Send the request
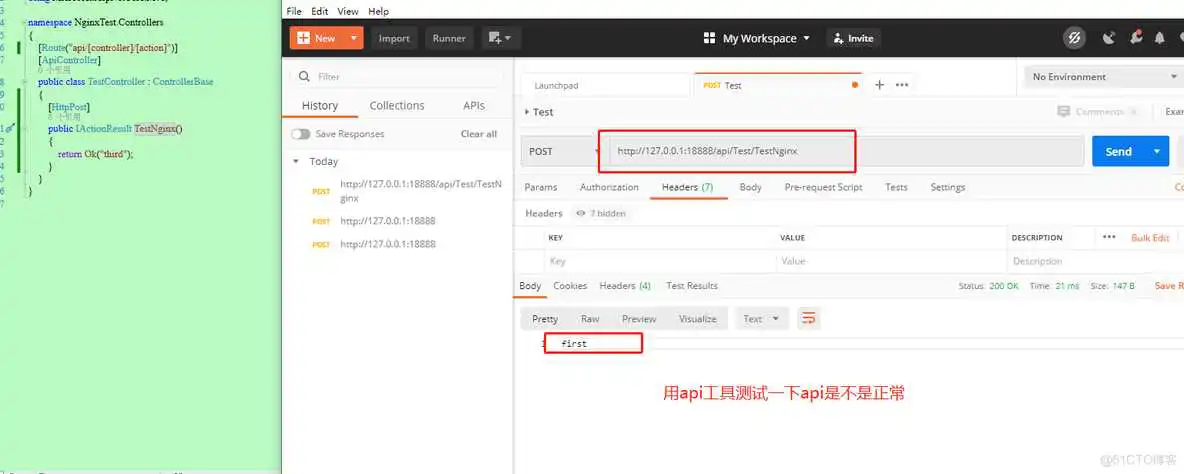This screenshot has height=474, width=1184. (x=1118, y=151)
